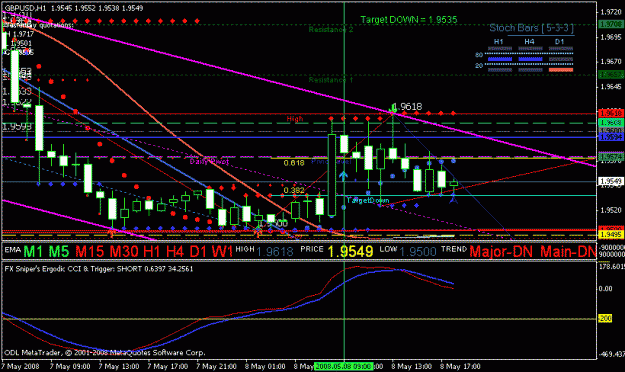This screenshot has width=625, height=372.
Task: Click the 8 May 01:00 time axis label
Action: coord(265,366)
